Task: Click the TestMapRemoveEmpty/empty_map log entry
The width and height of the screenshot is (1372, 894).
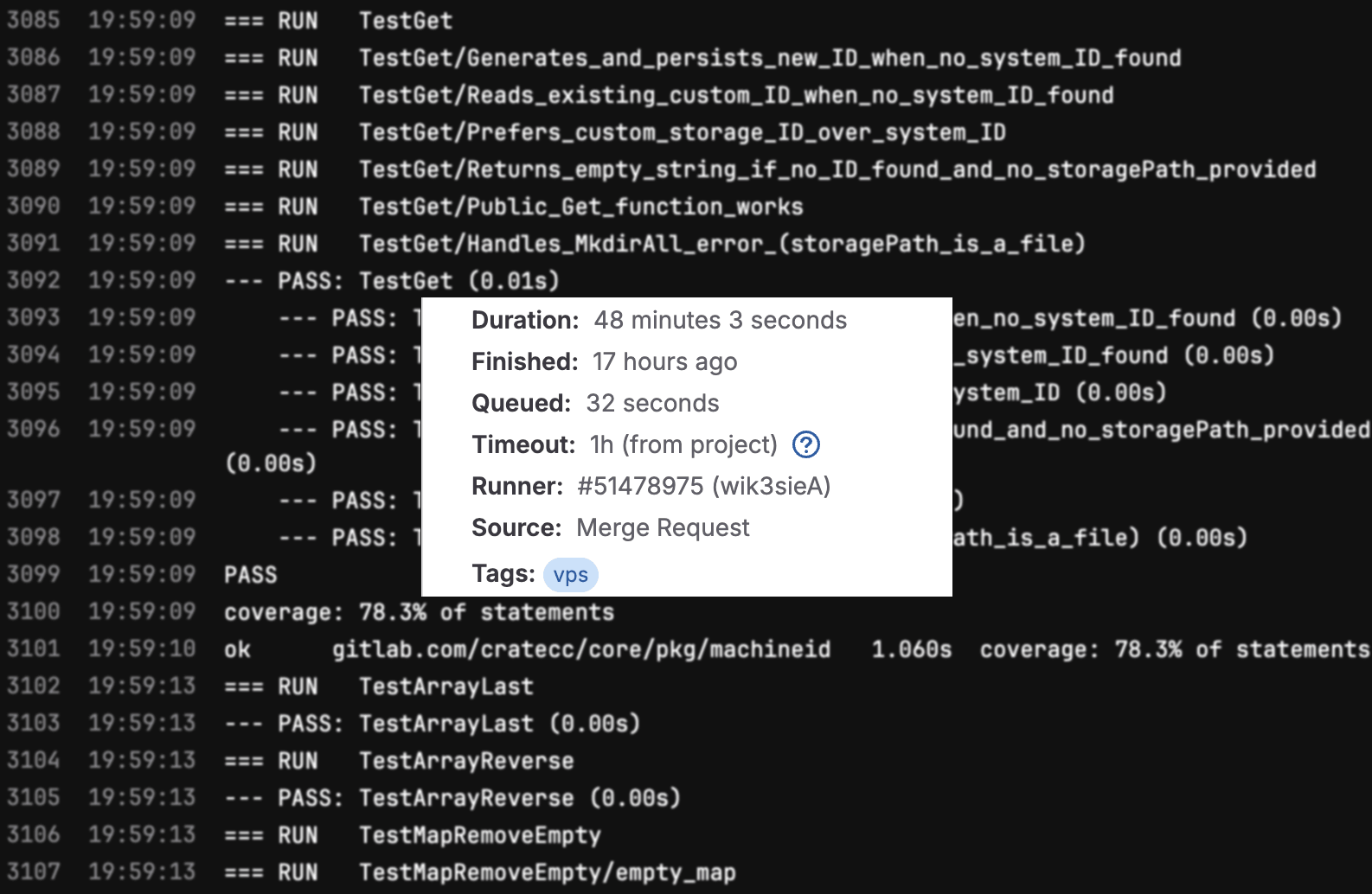Action: pyautogui.click(x=480, y=872)
